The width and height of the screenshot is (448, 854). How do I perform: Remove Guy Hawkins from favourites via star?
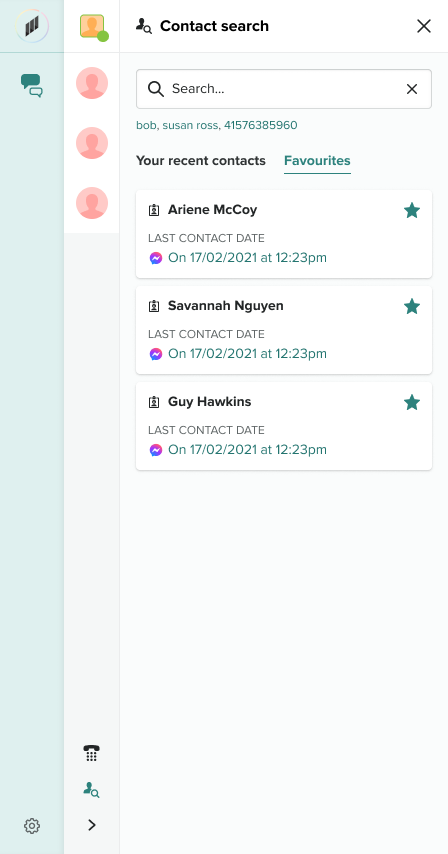point(412,402)
